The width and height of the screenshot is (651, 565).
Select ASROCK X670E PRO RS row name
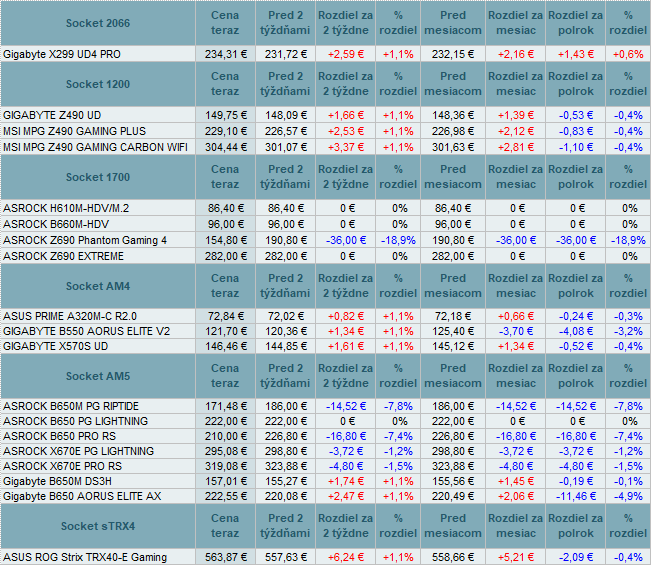pyautogui.click(x=63, y=466)
